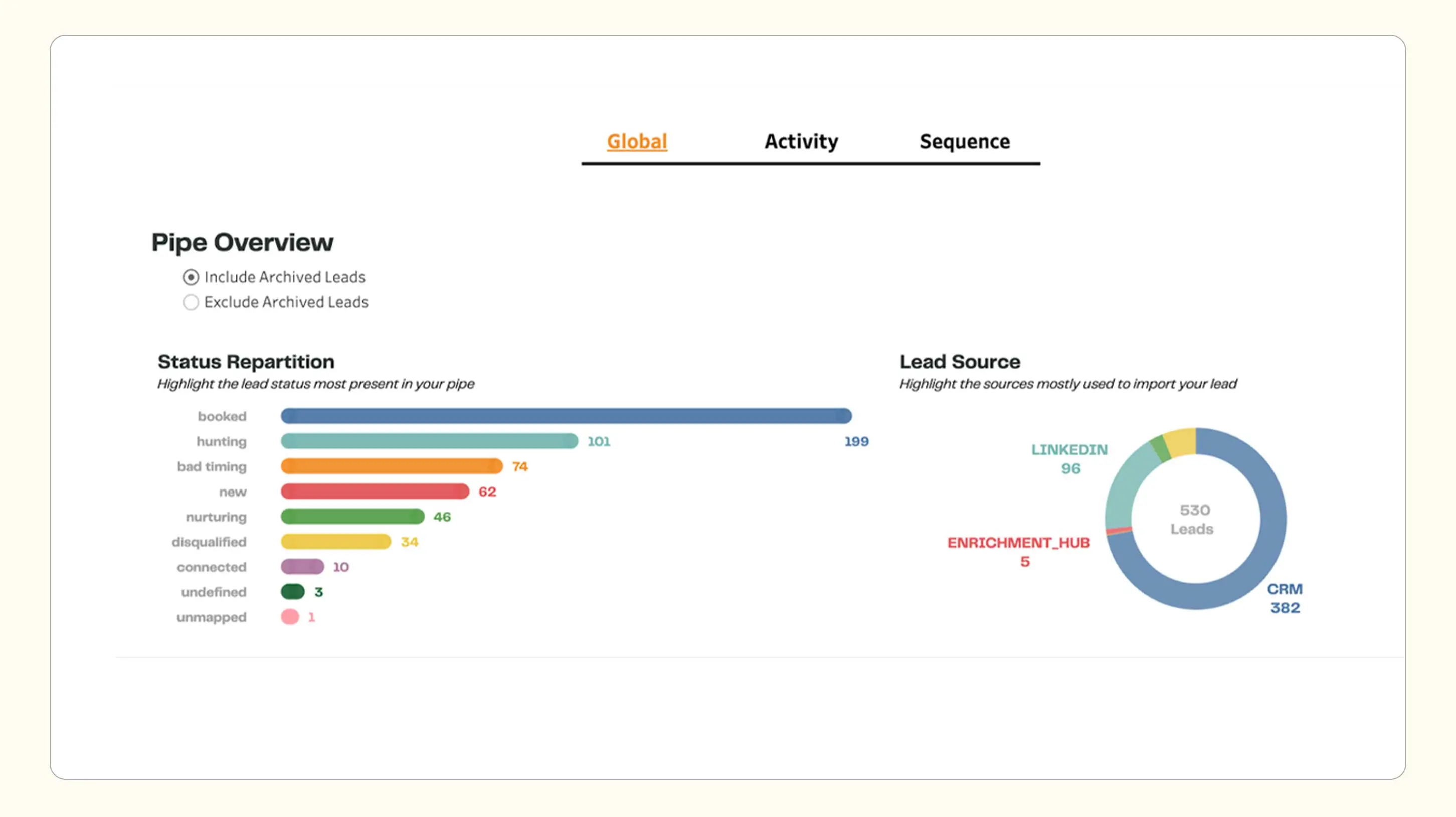Viewport: 1456px width, 817px height.
Task: Click the teal hunting status bar
Action: (x=429, y=441)
